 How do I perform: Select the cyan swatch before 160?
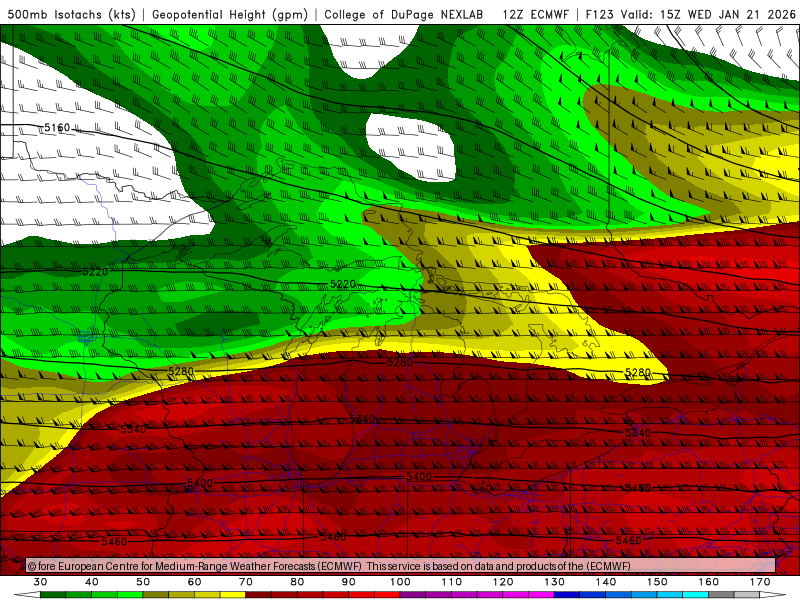(x=695, y=595)
